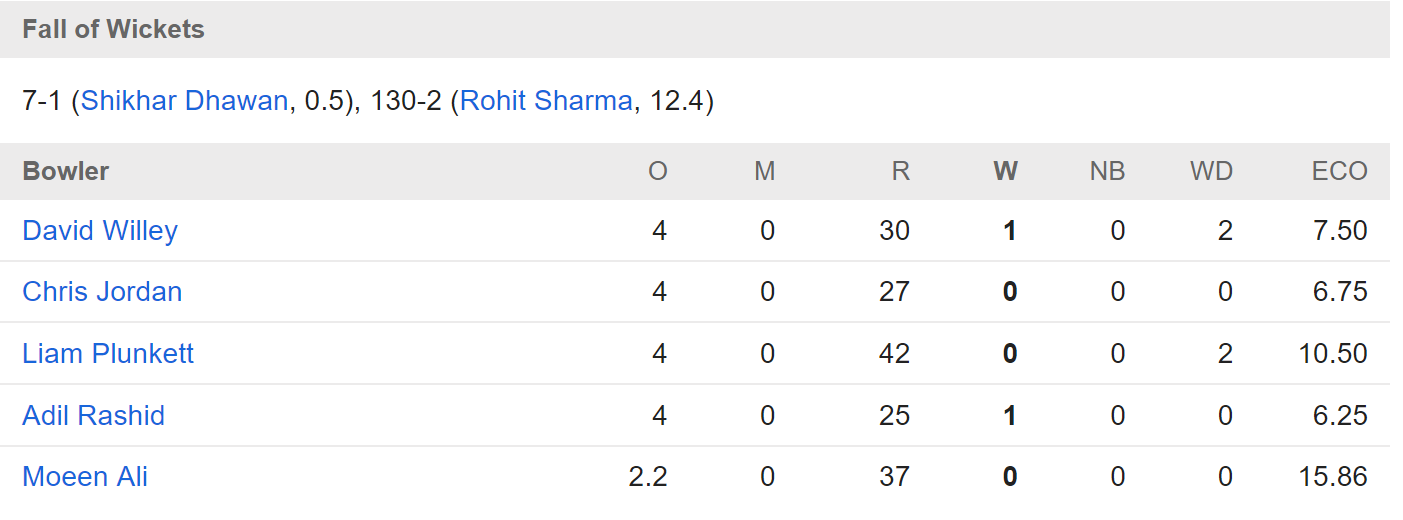Click the R runs column header
This screenshot has height=520, width=1403.
pyautogui.click(x=900, y=171)
